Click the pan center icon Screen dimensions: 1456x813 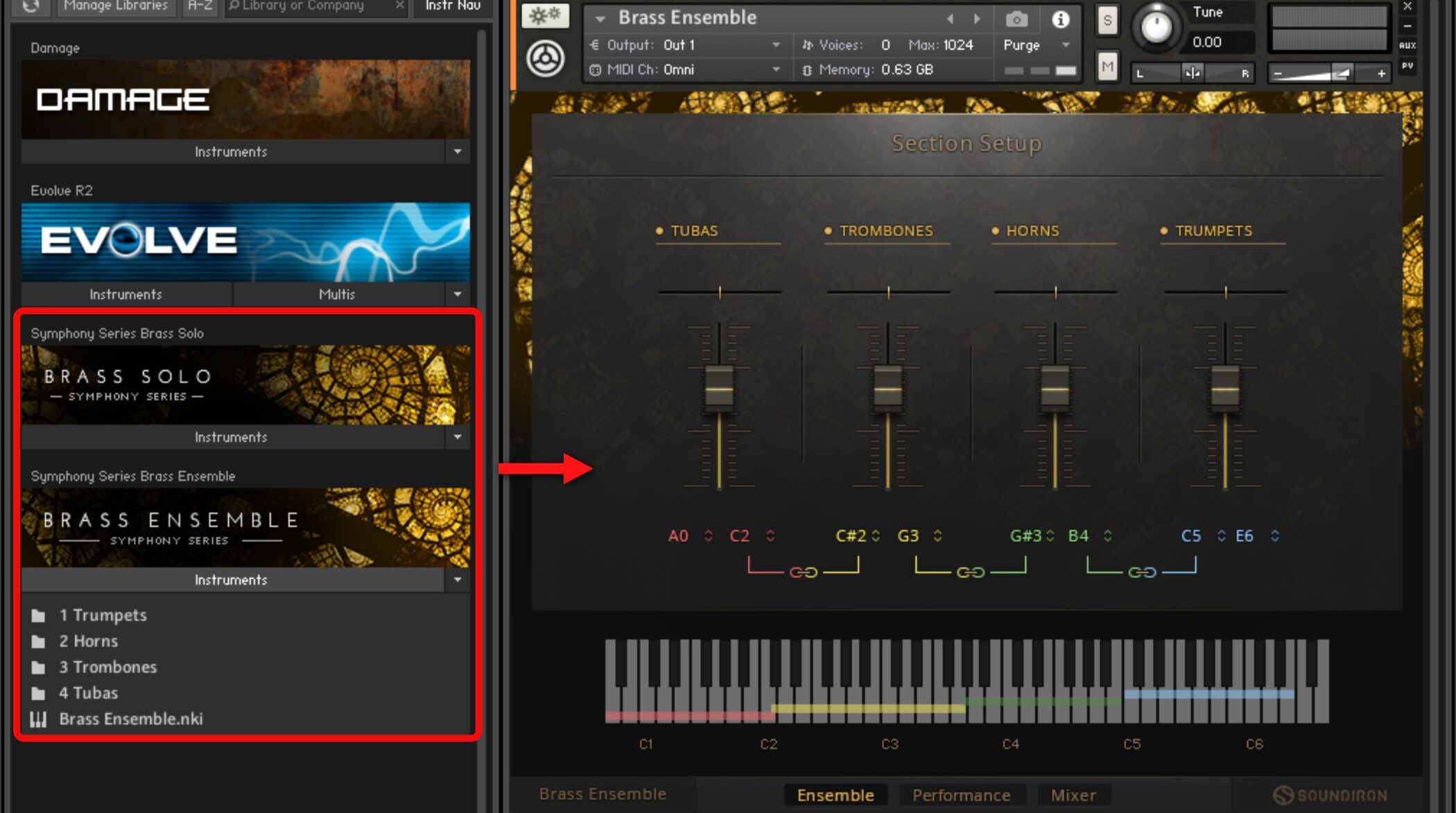coord(1193,73)
